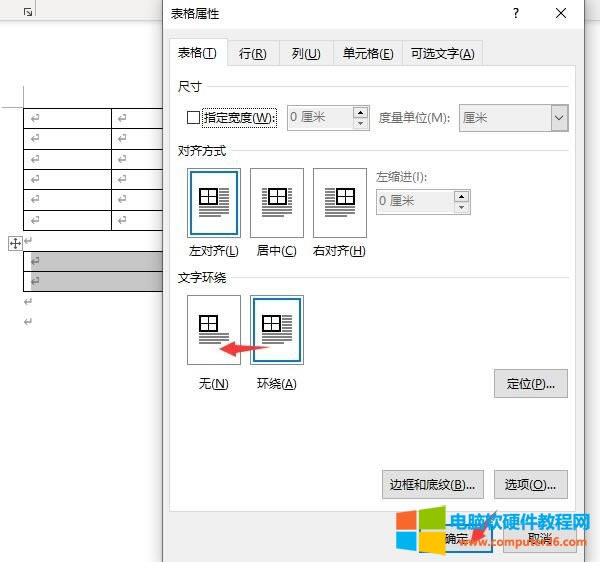Click the Options button
600x562 pixels.
[x=530, y=485]
